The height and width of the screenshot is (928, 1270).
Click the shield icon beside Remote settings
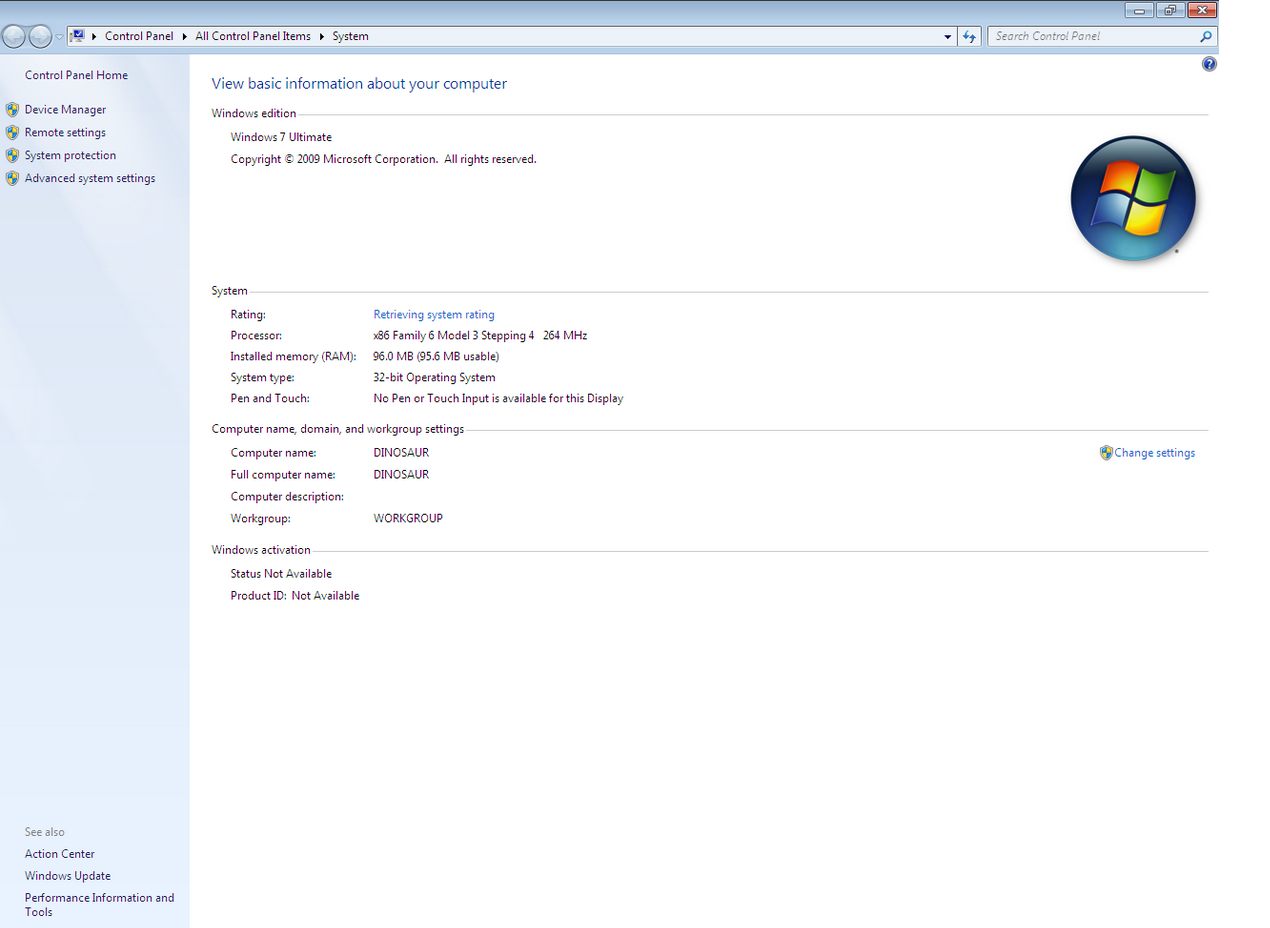pos(12,133)
